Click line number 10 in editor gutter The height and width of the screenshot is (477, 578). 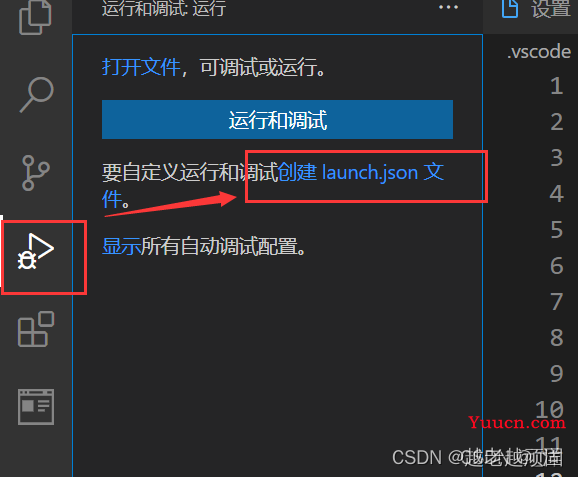[x=550, y=410]
